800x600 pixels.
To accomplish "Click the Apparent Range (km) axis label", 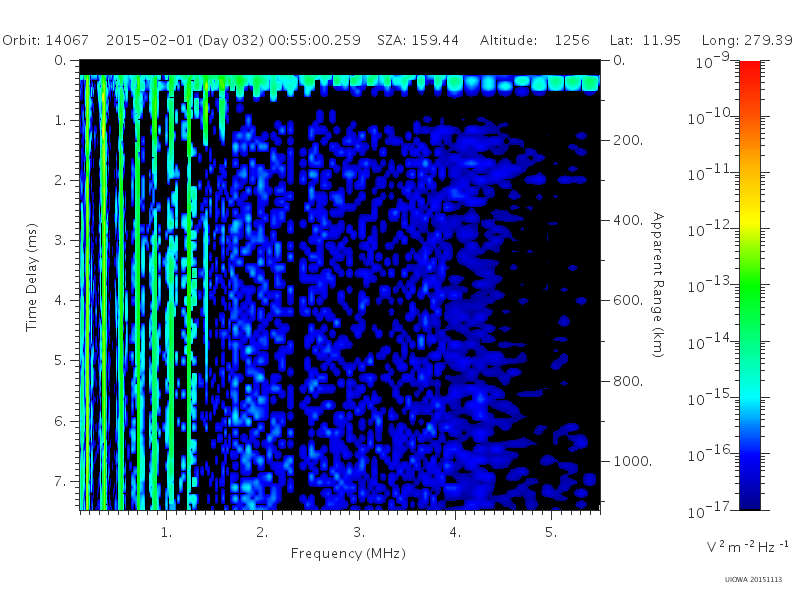I will pos(659,285).
